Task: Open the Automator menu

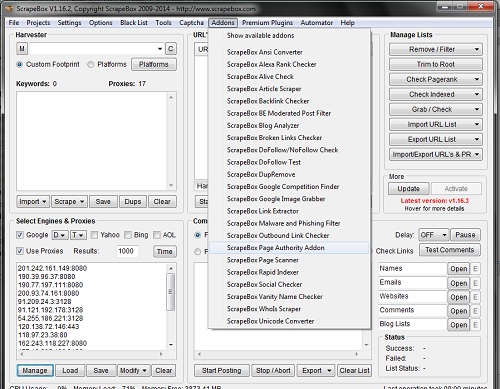Action: pyautogui.click(x=317, y=23)
